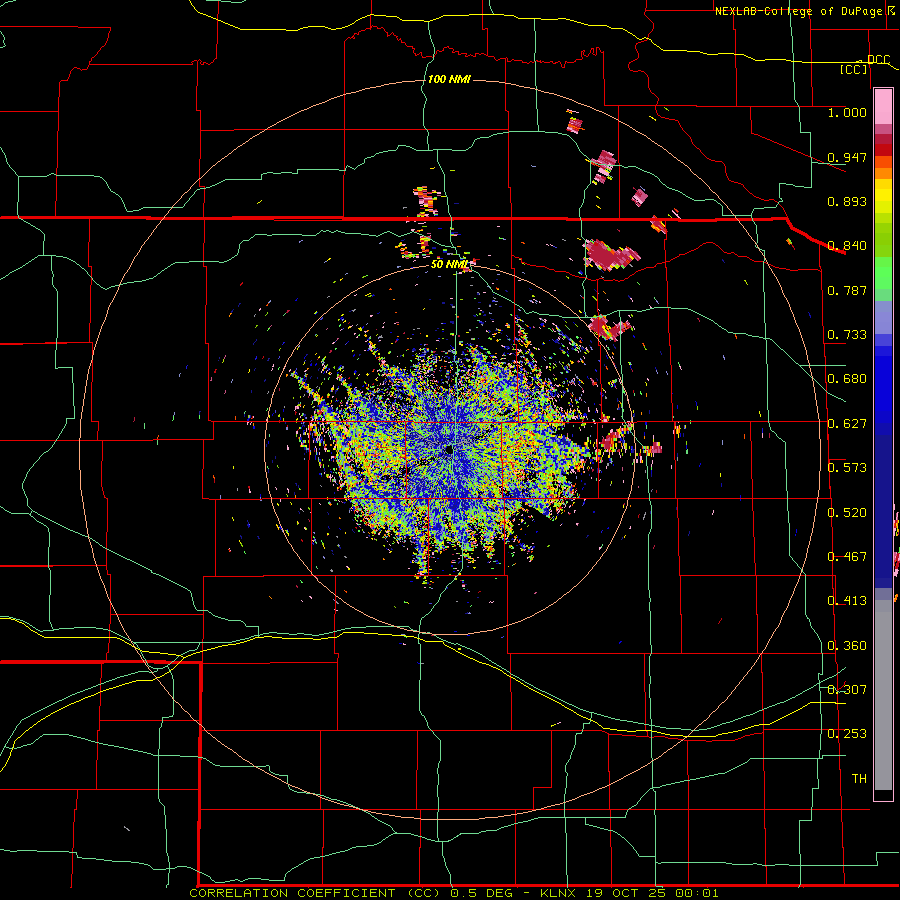Click the 100 NMI range ring label
The image size is (900, 900).
tap(449, 79)
